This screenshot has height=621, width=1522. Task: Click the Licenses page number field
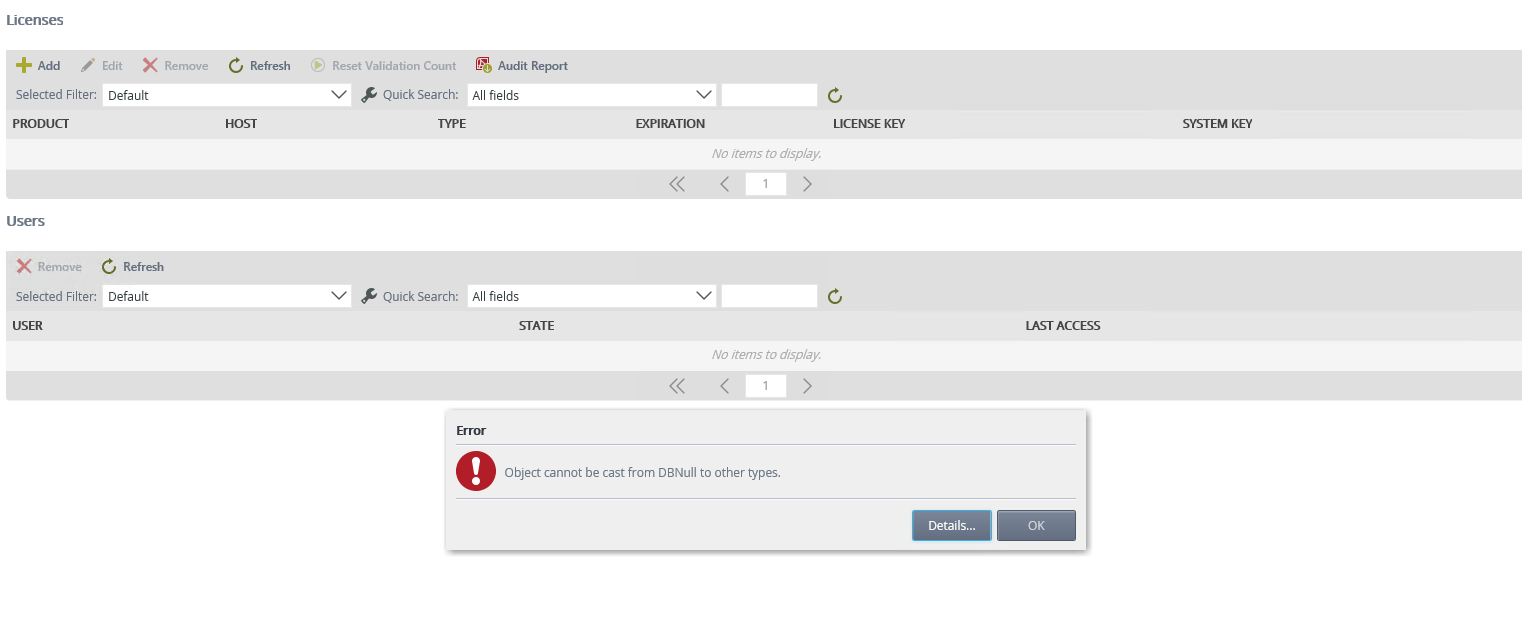coord(766,184)
